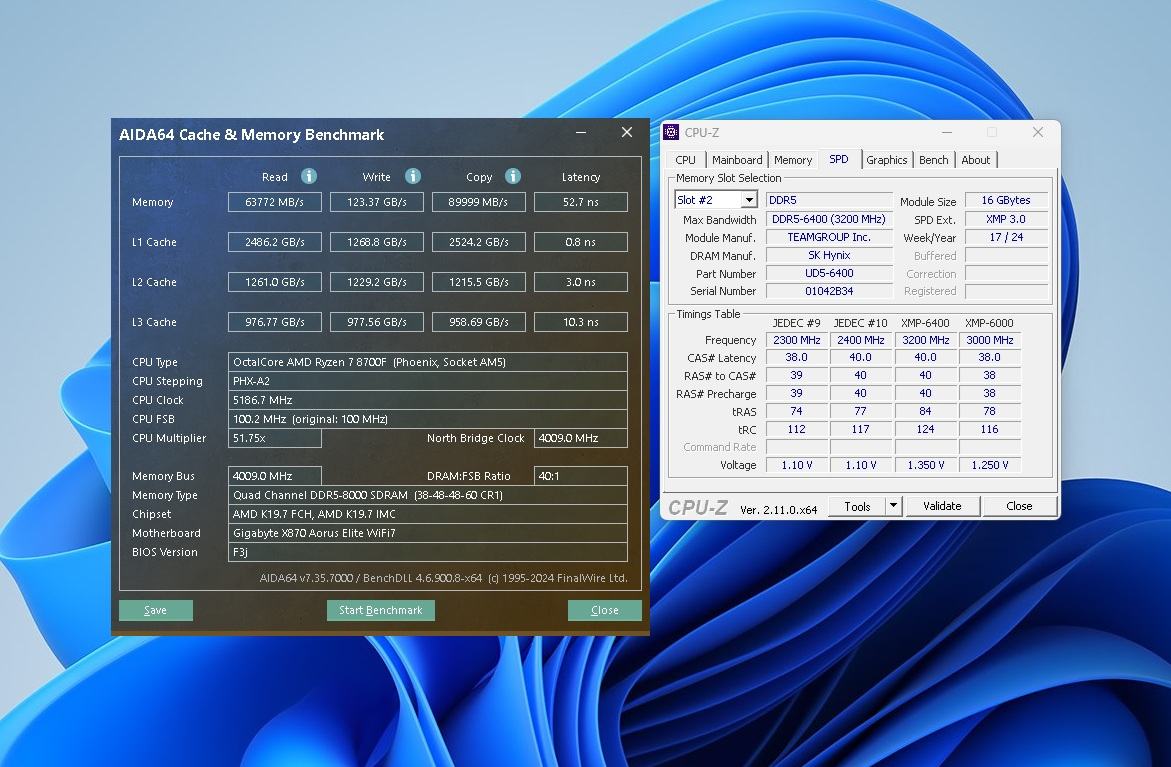Click JEDEC #10 tRC value 117
The height and width of the screenshot is (767, 1171).
(x=860, y=429)
